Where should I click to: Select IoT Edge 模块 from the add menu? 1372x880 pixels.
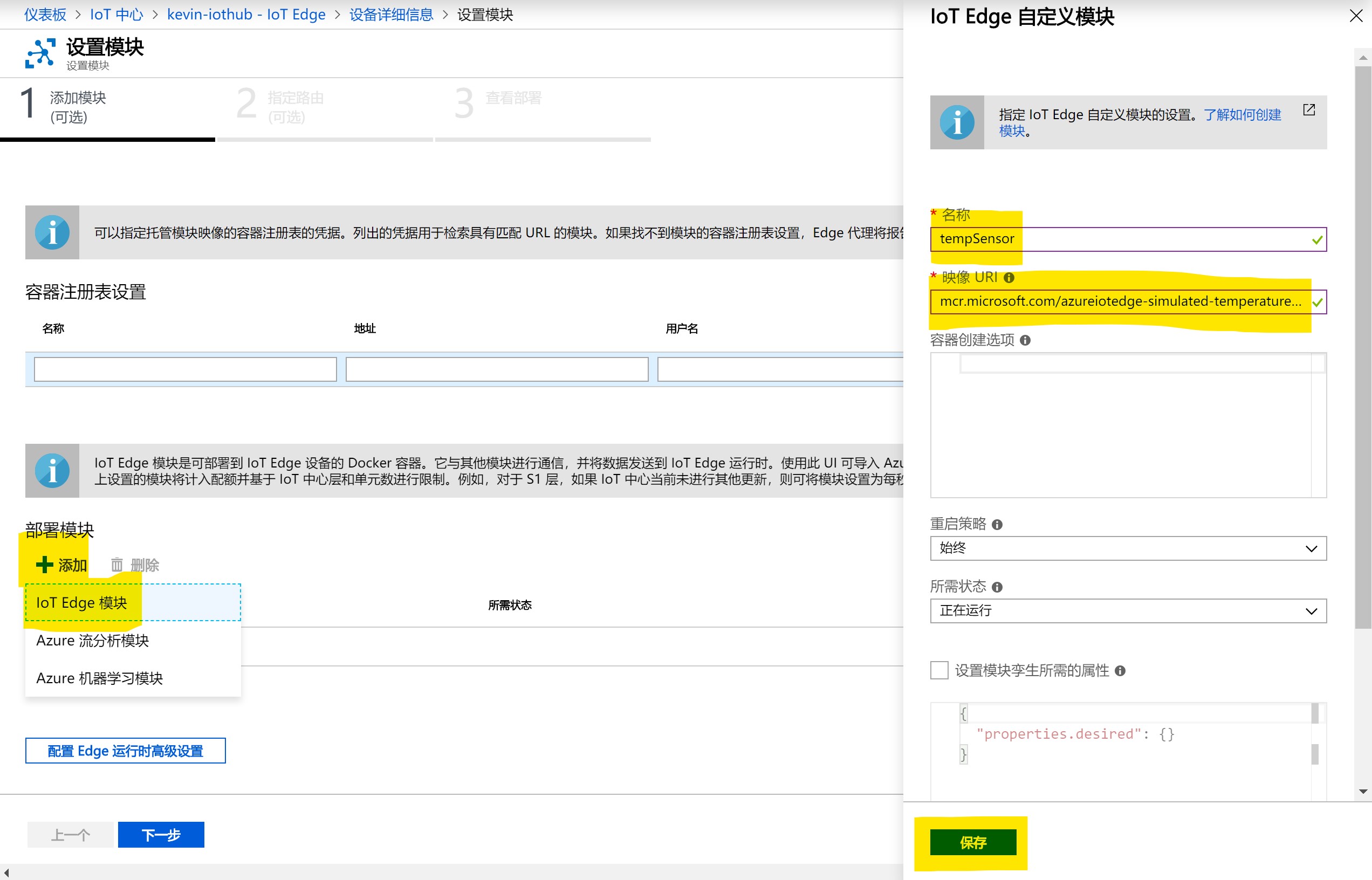pos(133,603)
